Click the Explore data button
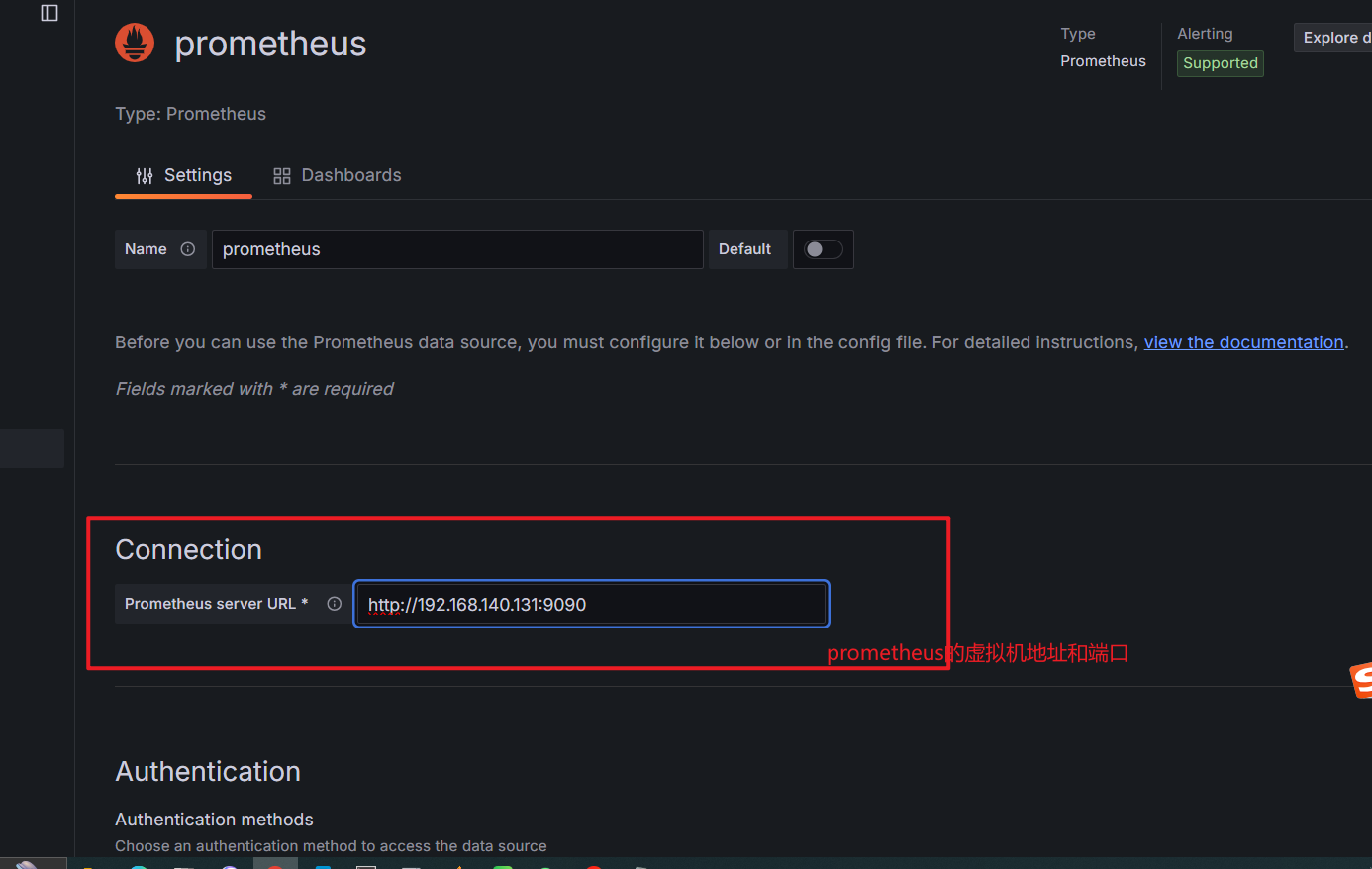 pyautogui.click(x=1335, y=38)
